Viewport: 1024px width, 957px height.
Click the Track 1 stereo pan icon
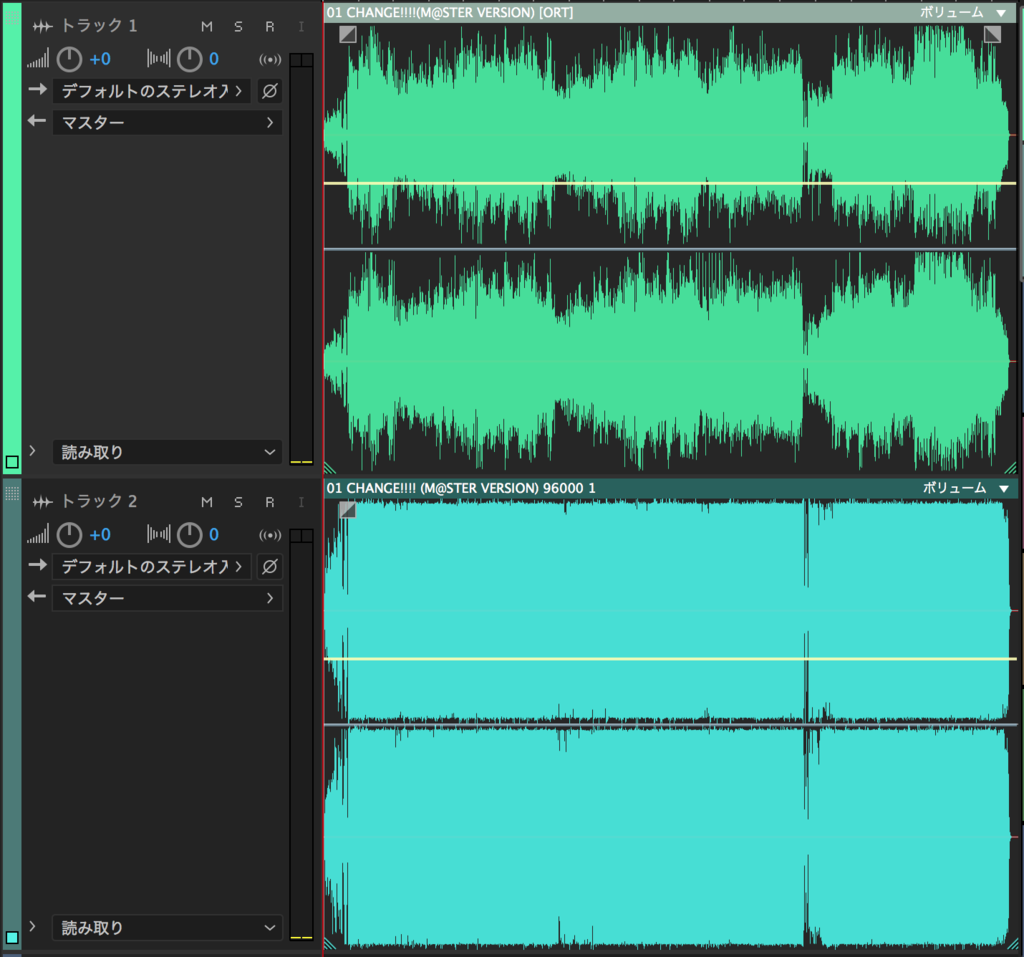coord(159,59)
